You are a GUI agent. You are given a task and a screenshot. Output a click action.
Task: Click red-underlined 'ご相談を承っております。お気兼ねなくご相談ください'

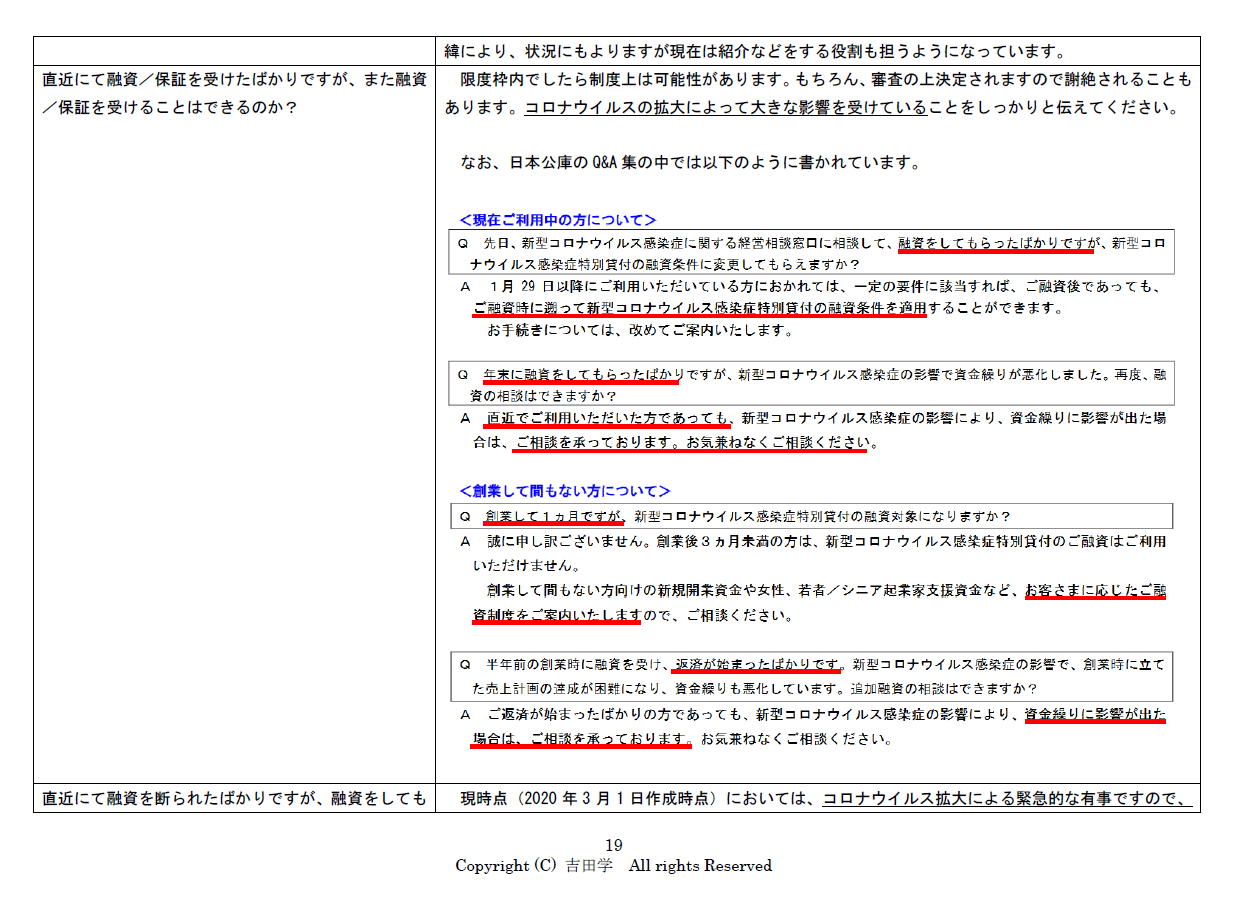689,442
